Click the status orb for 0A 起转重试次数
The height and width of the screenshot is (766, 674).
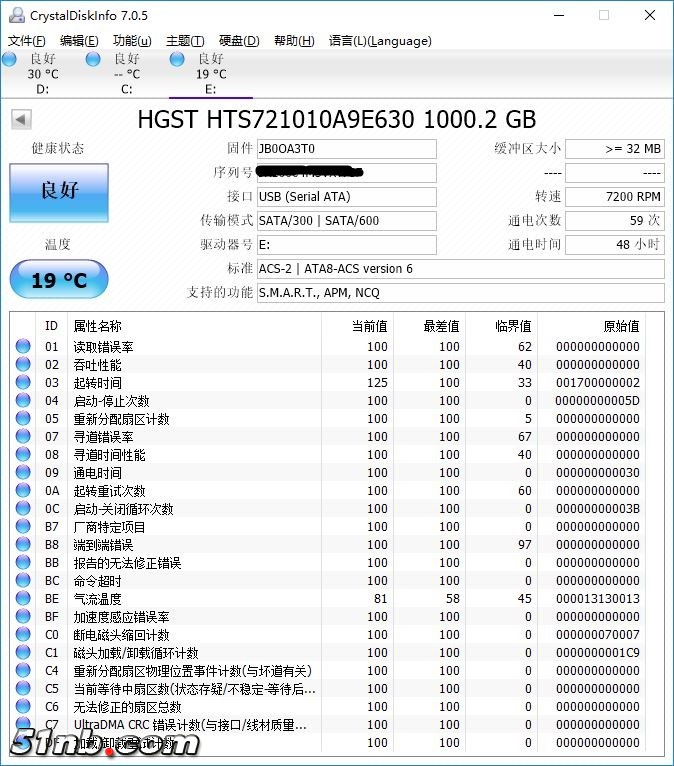point(23,490)
